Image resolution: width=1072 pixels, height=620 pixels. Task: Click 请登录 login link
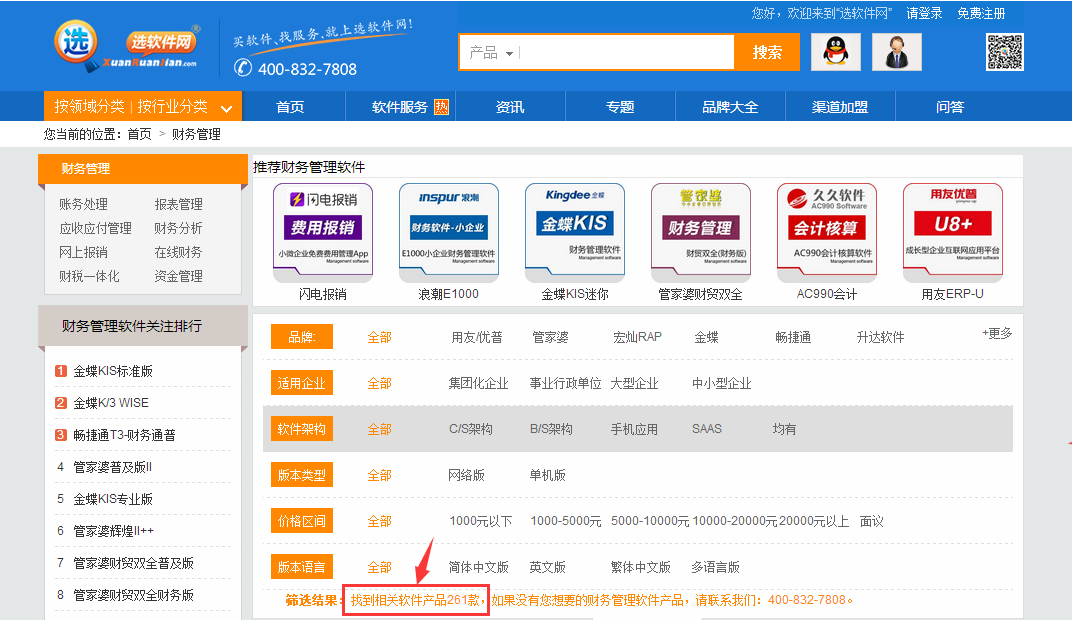tap(924, 13)
